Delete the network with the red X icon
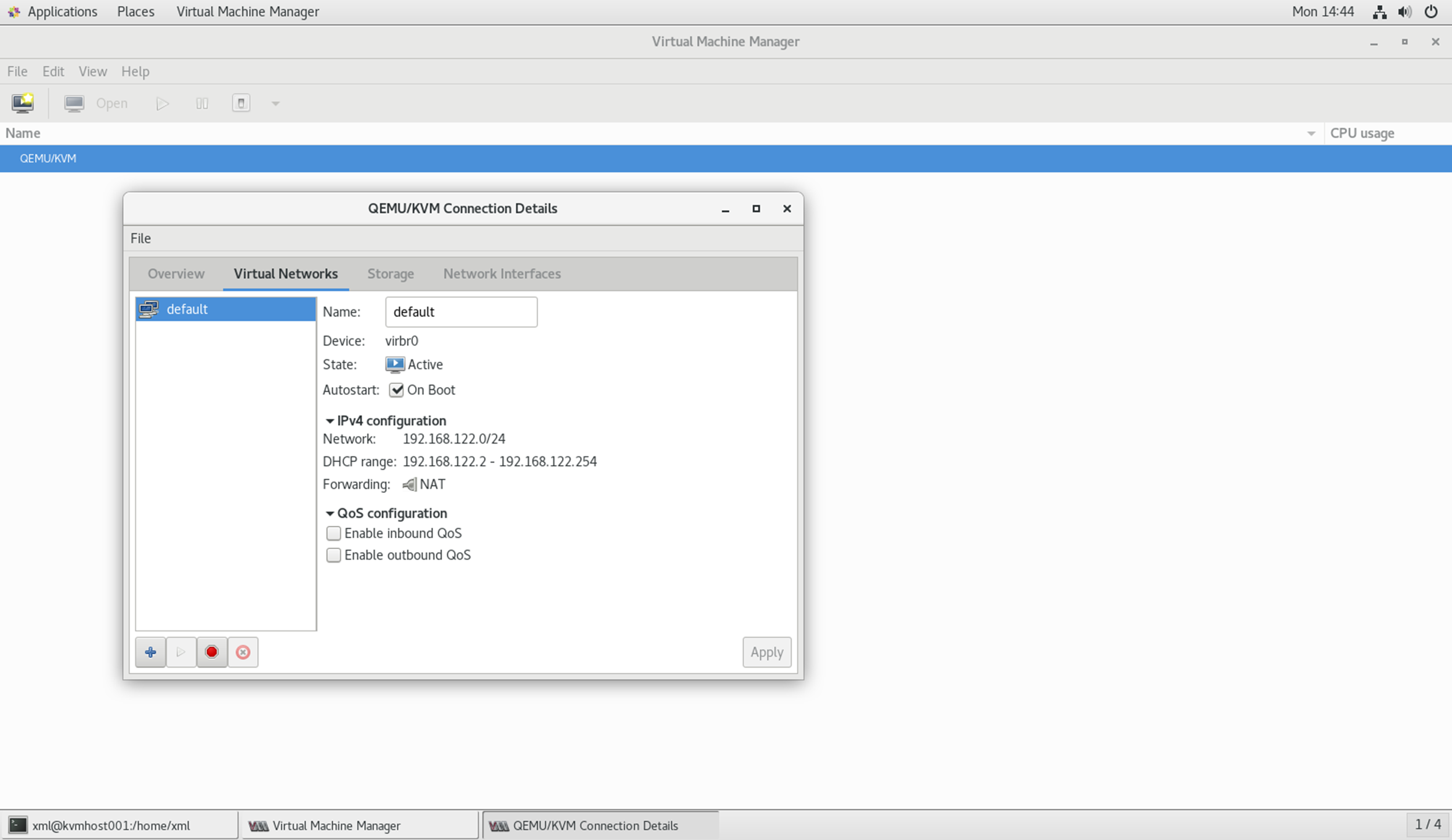Screen dimensions: 1452x840 (x=243, y=652)
